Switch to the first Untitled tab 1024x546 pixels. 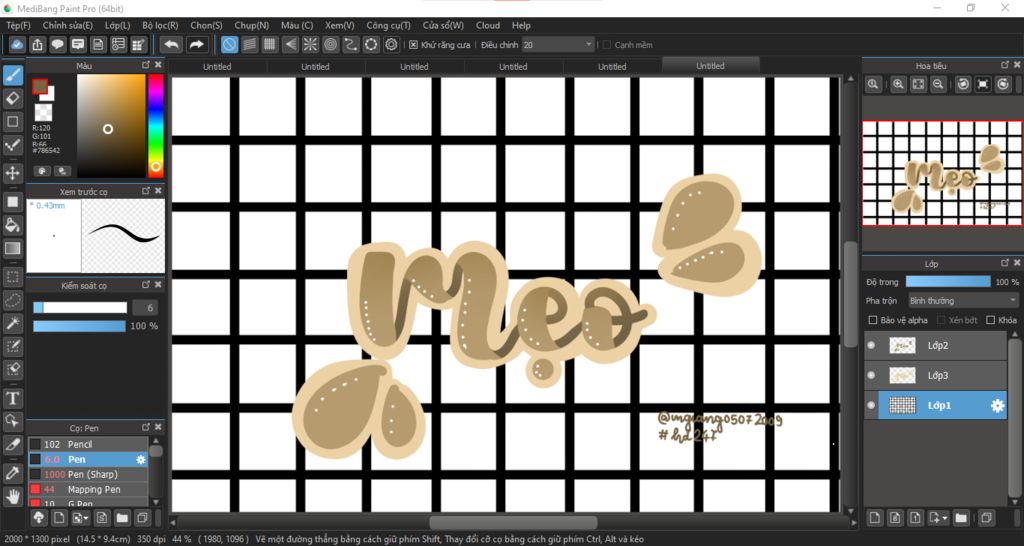tap(217, 66)
